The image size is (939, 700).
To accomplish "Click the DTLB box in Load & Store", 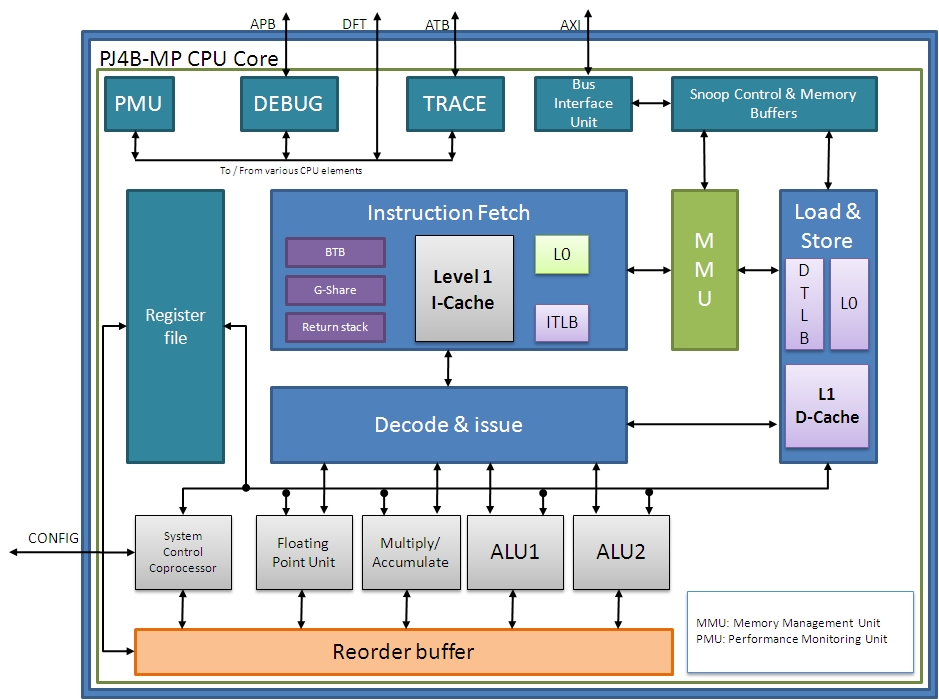I will tap(804, 304).
